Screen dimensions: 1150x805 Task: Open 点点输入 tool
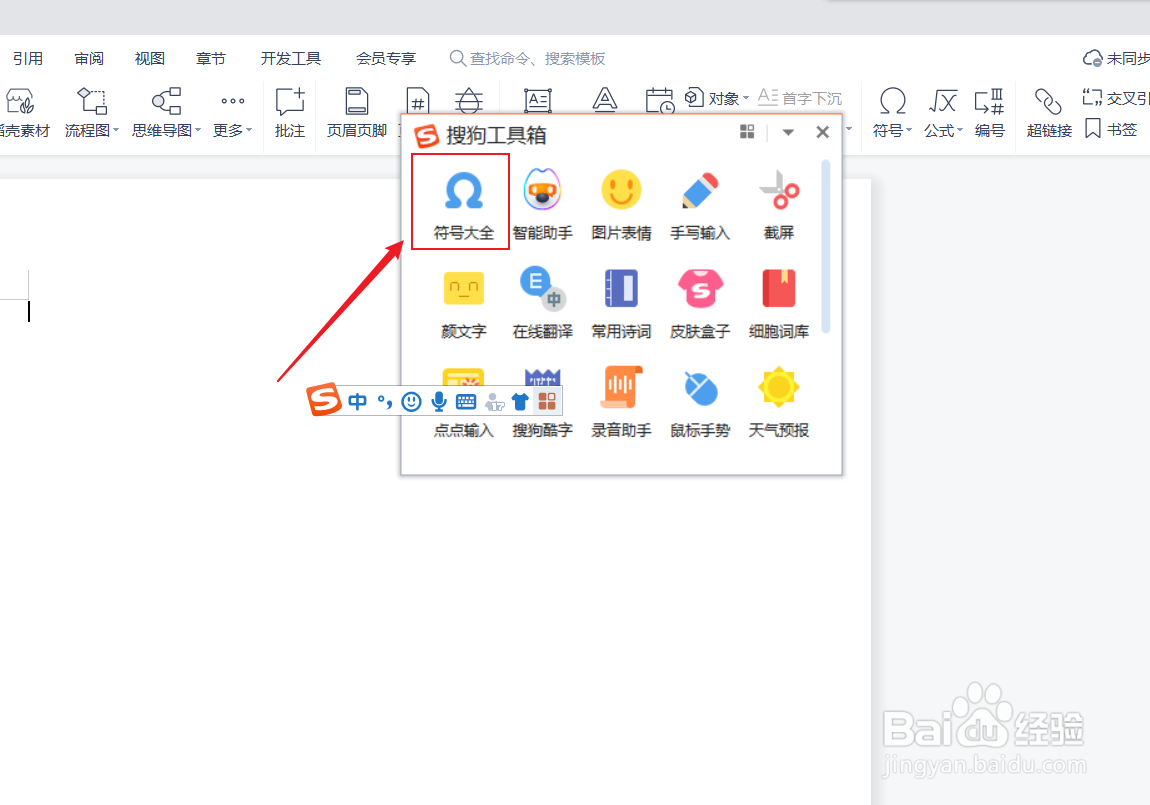pyautogui.click(x=464, y=430)
